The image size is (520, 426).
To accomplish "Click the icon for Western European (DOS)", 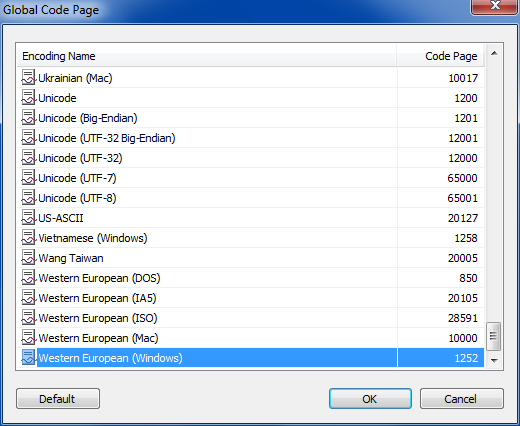I will tap(29, 278).
